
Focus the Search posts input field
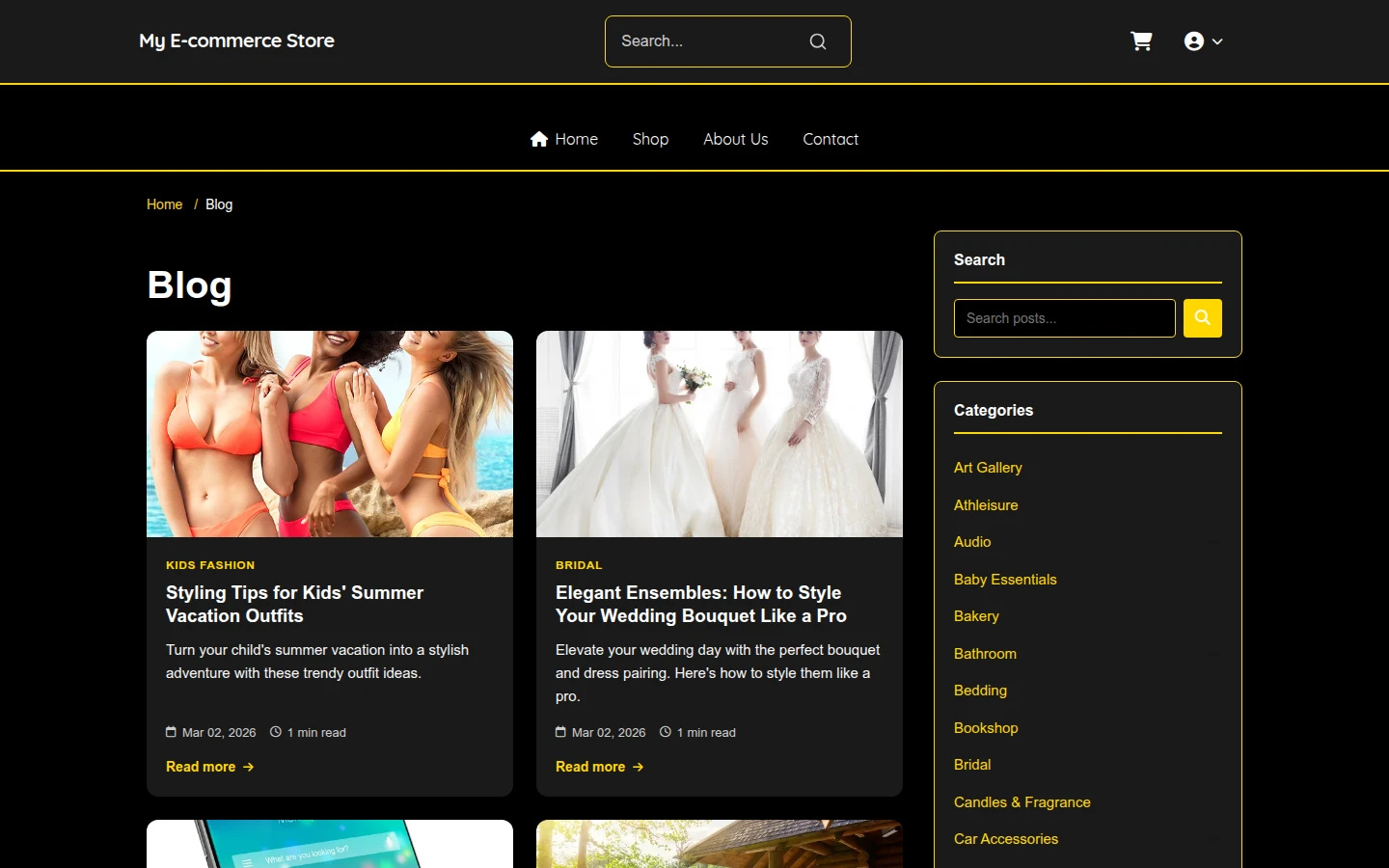click(x=1065, y=318)
